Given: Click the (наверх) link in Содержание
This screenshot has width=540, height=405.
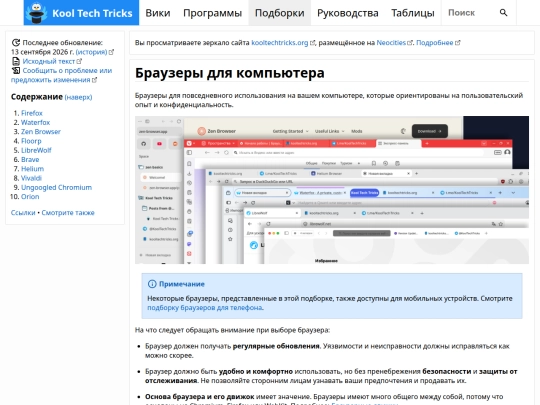Looking at the screenshot, I should tap(78, 97).
